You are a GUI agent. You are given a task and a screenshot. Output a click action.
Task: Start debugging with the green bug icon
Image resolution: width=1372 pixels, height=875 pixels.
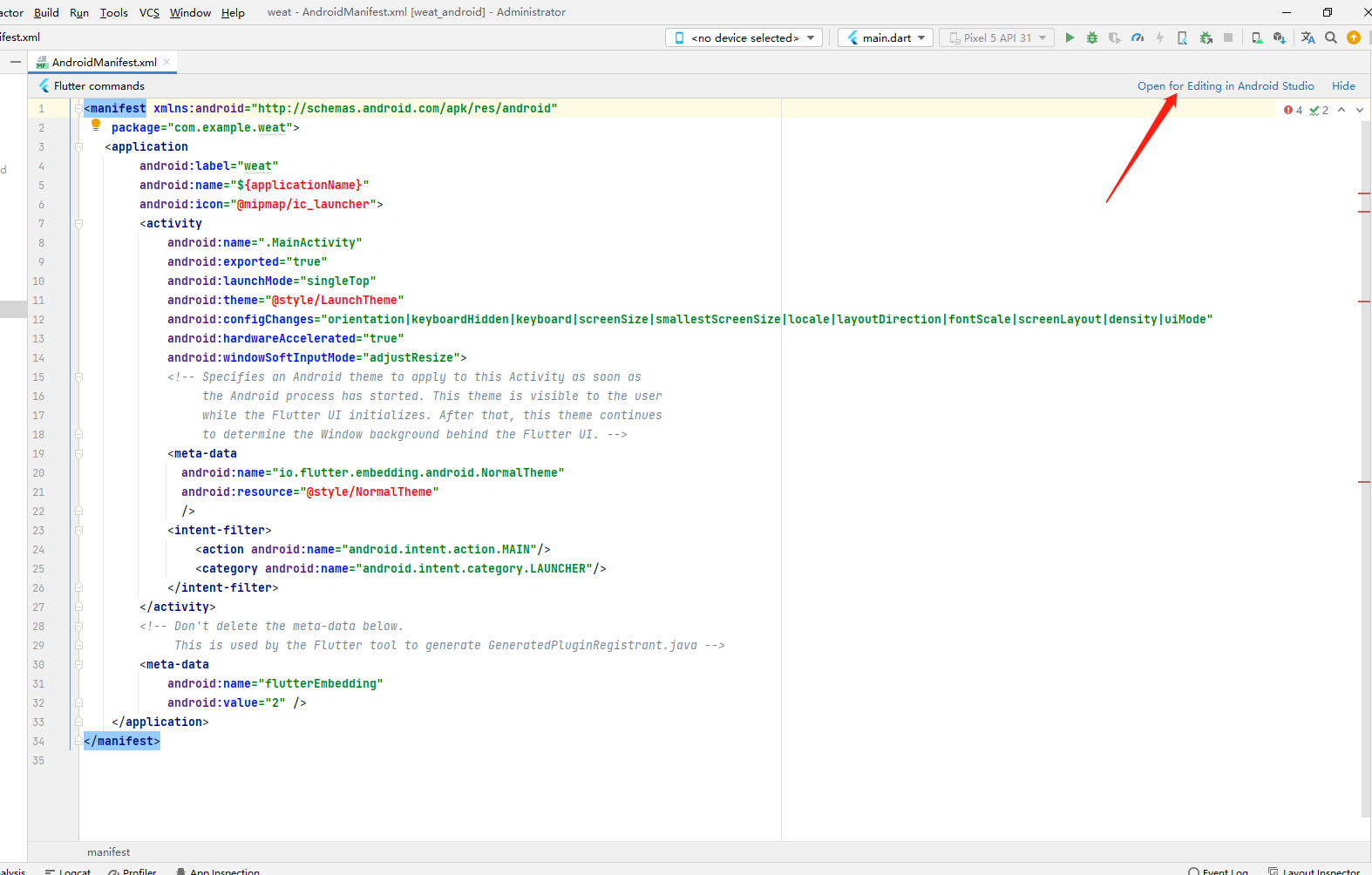coord(1092,37)
